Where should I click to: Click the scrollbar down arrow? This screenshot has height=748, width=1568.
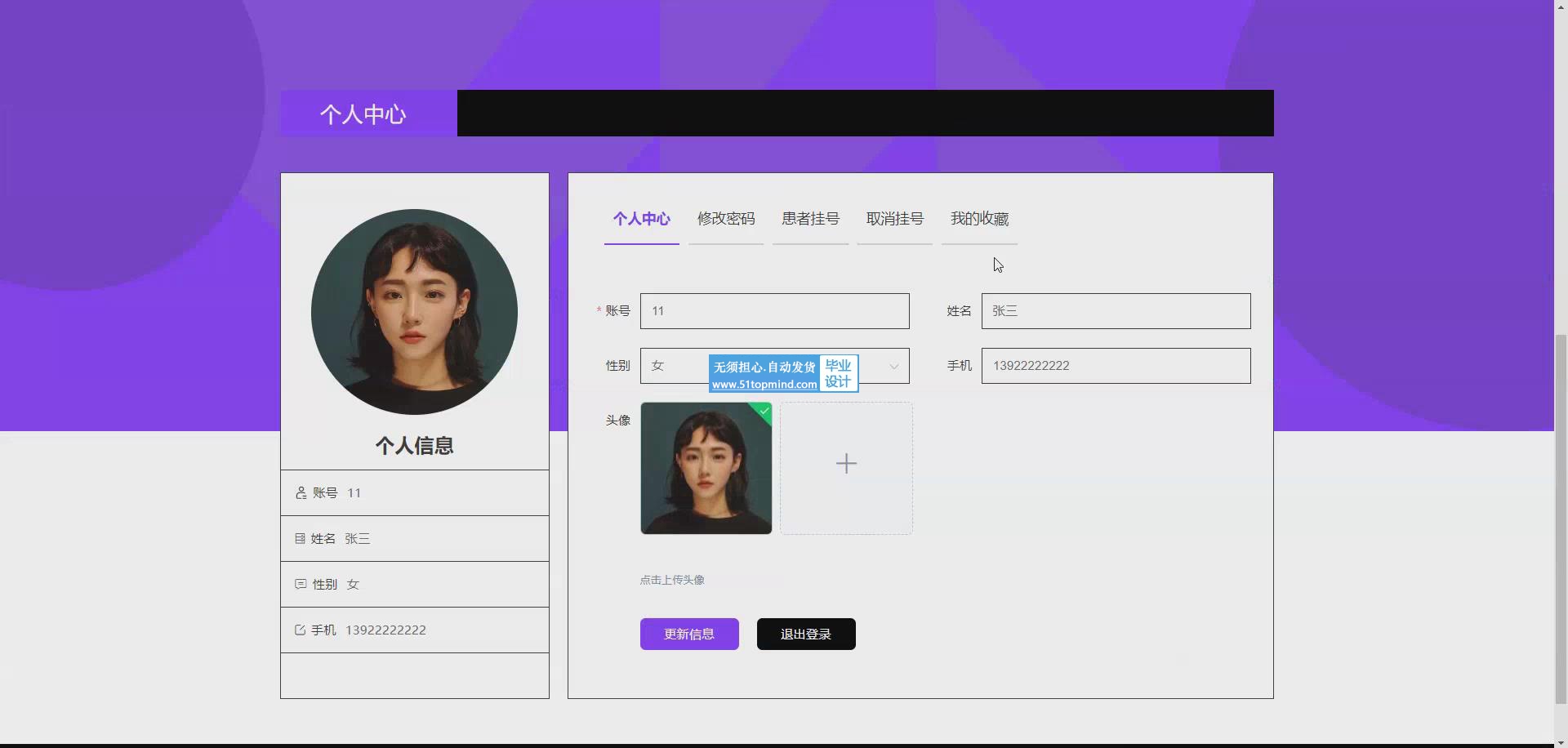pyautogui.click(x=1561, y=742)
